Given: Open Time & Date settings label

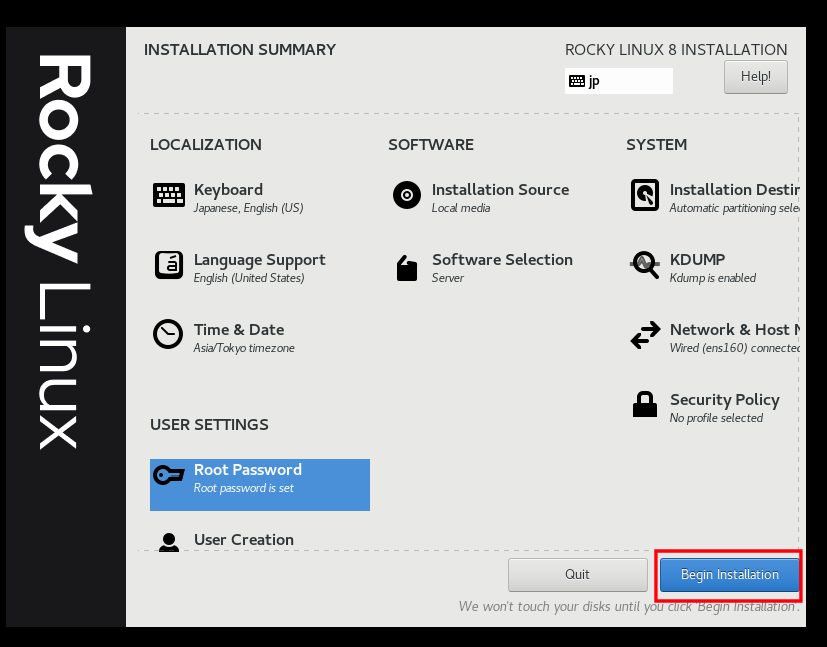Looking at the screenshot, I should (239, 330).
